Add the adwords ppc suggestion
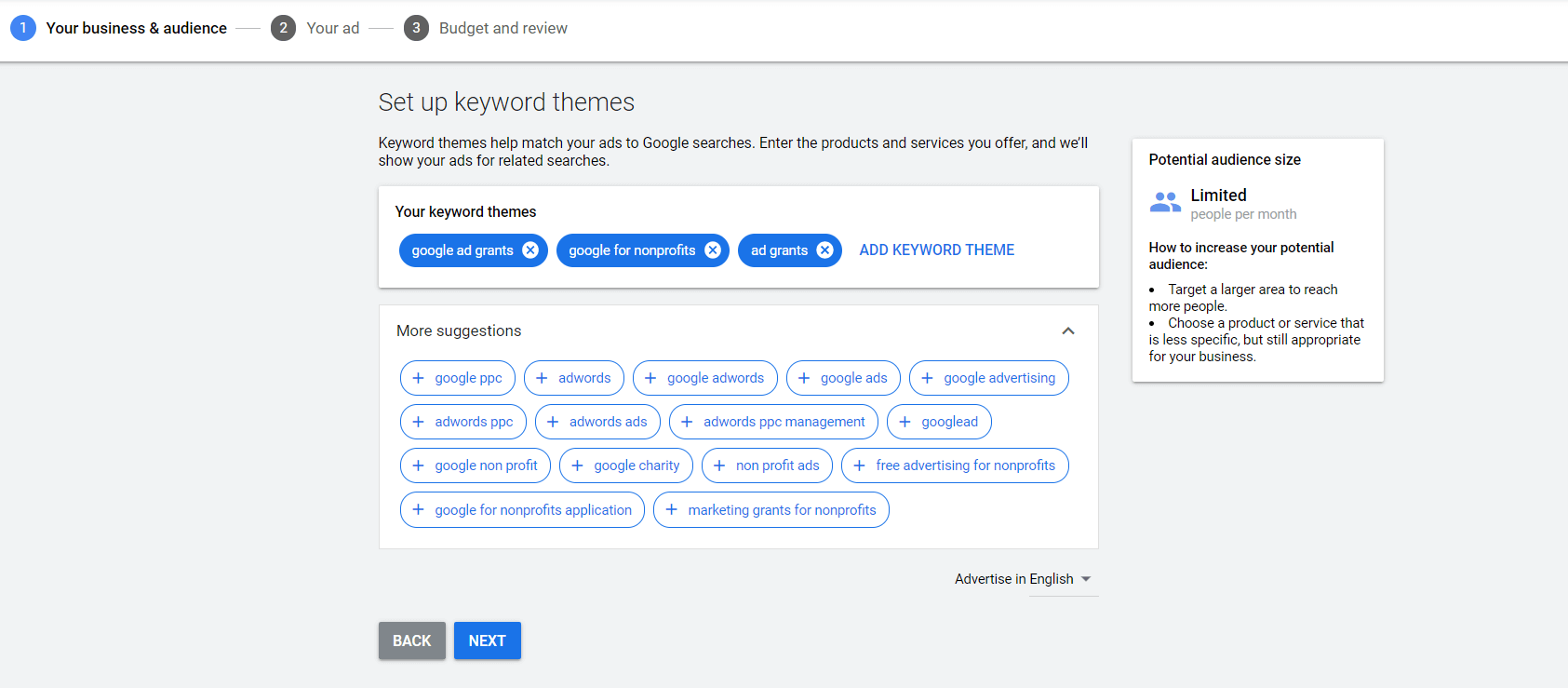This screenshot has width=1568, height=688. tap(462, 422)
